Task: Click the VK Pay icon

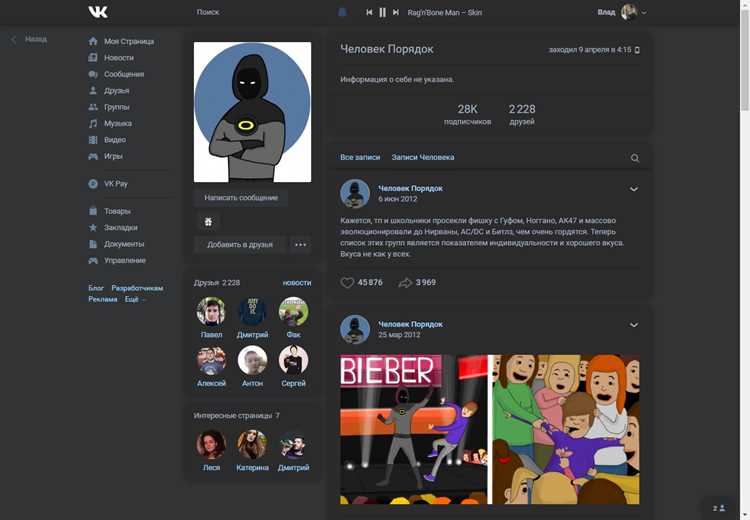Action: (93, 184)
